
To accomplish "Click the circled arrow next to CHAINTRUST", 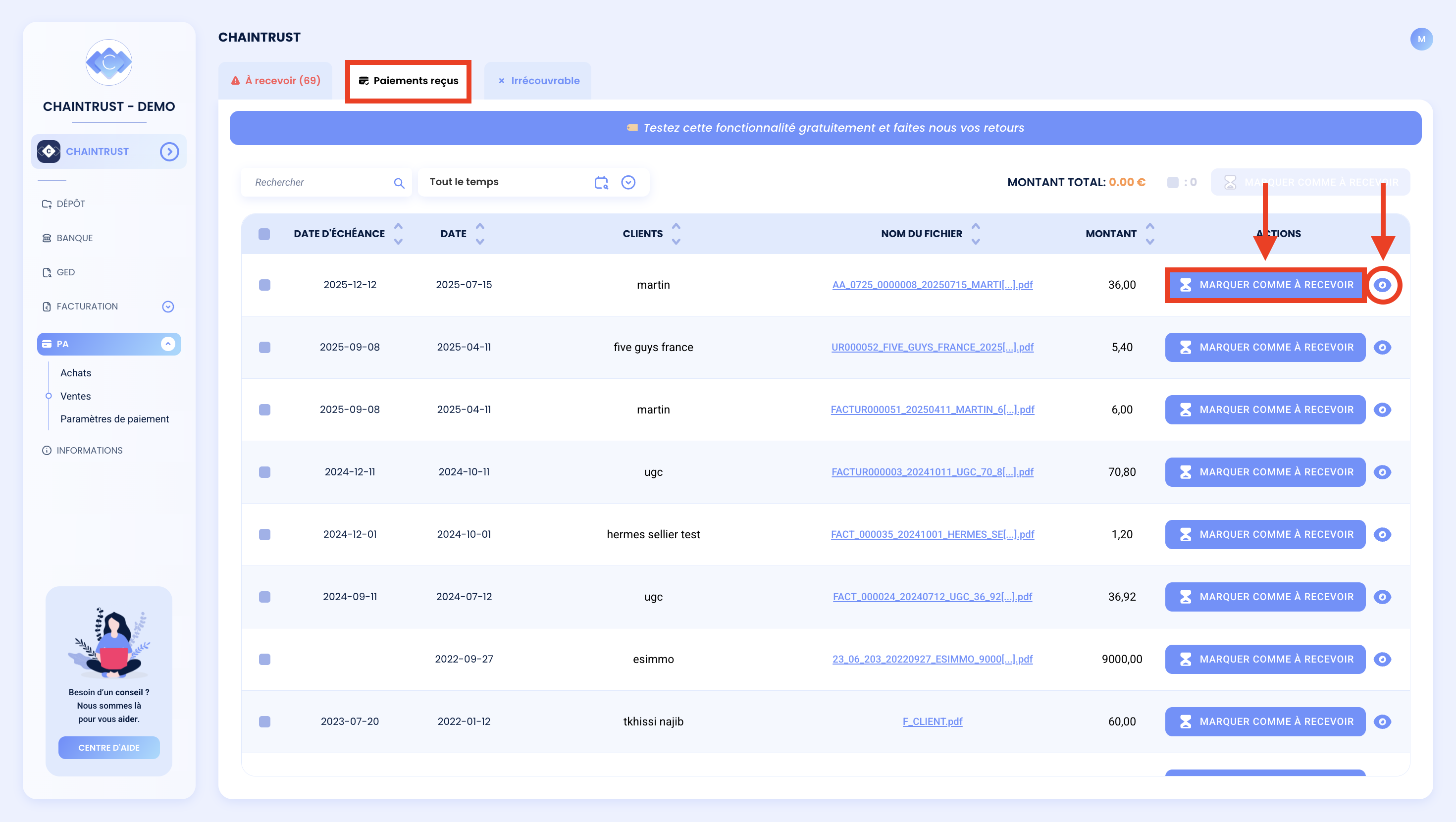I will (x=169, y=152).
